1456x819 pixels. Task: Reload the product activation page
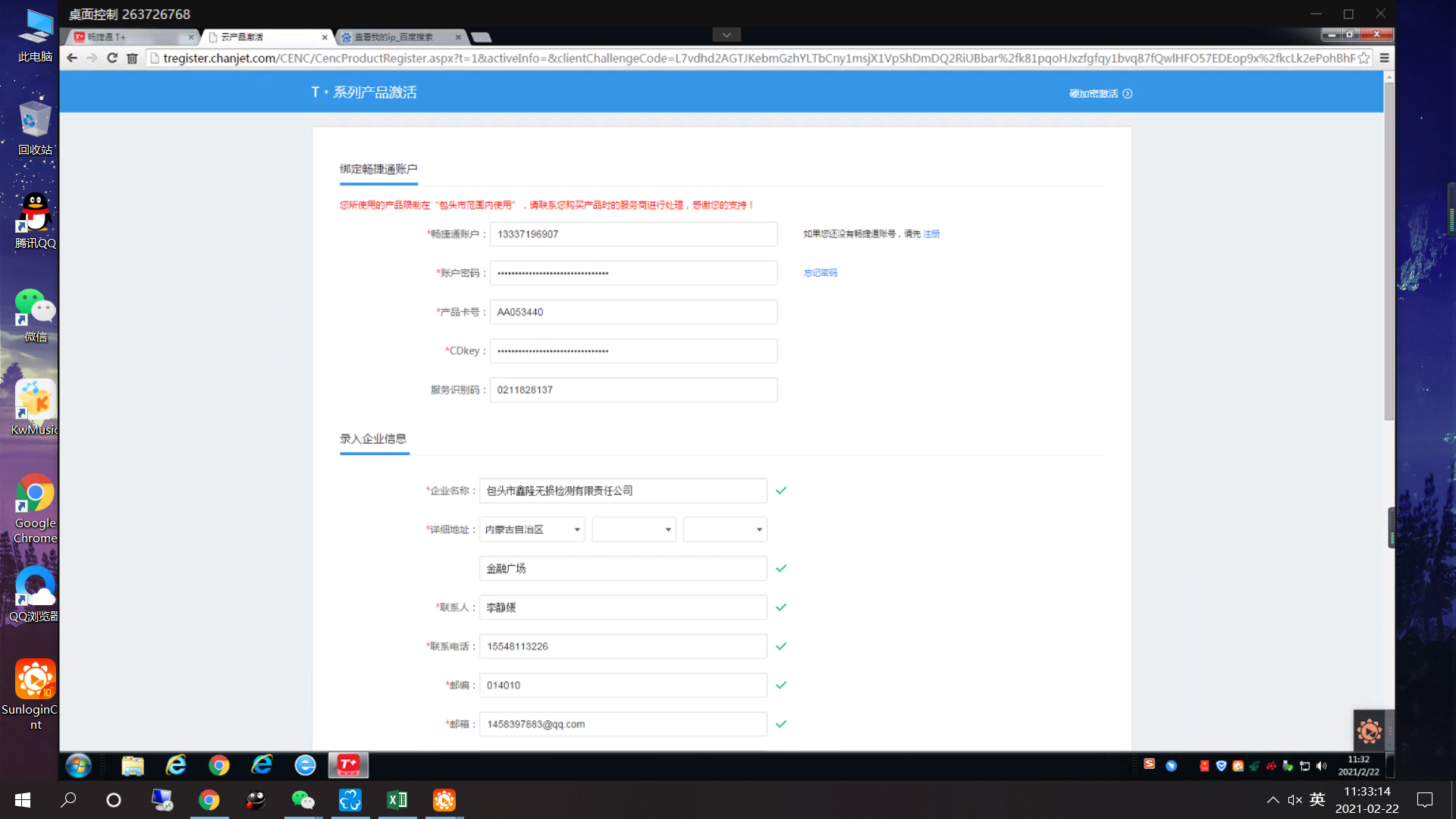click(x=112, y=58)
